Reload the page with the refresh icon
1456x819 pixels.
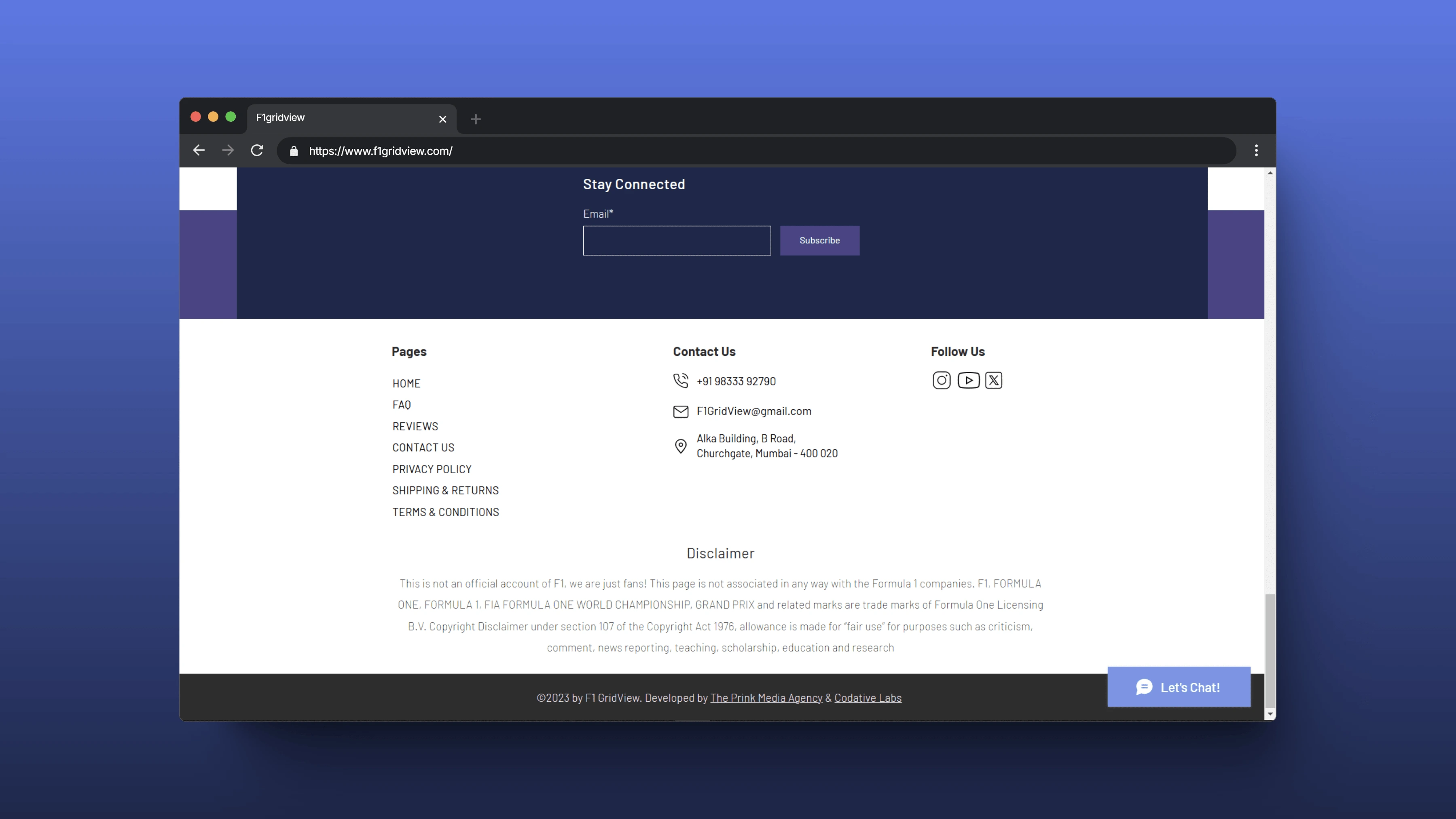[x=257, y=150]
